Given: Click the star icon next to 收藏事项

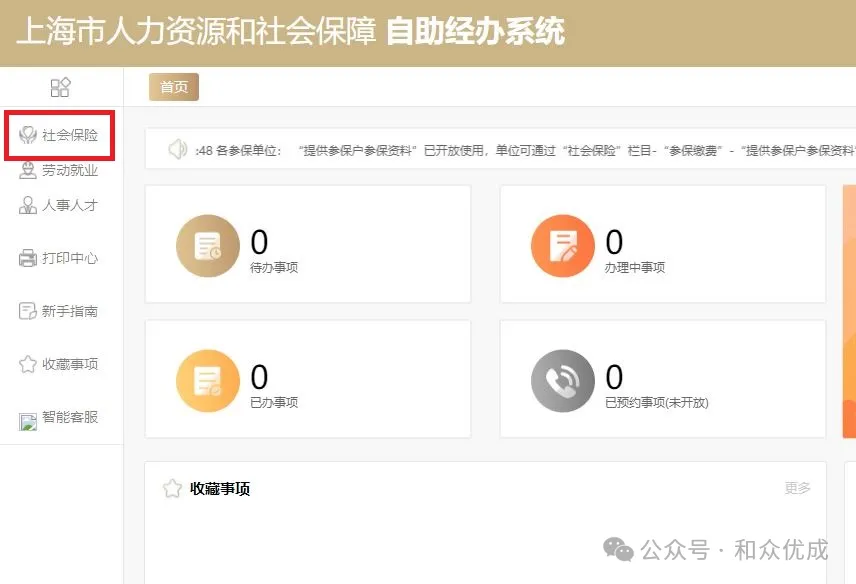Looking at the screenshot, I should 172,489.
